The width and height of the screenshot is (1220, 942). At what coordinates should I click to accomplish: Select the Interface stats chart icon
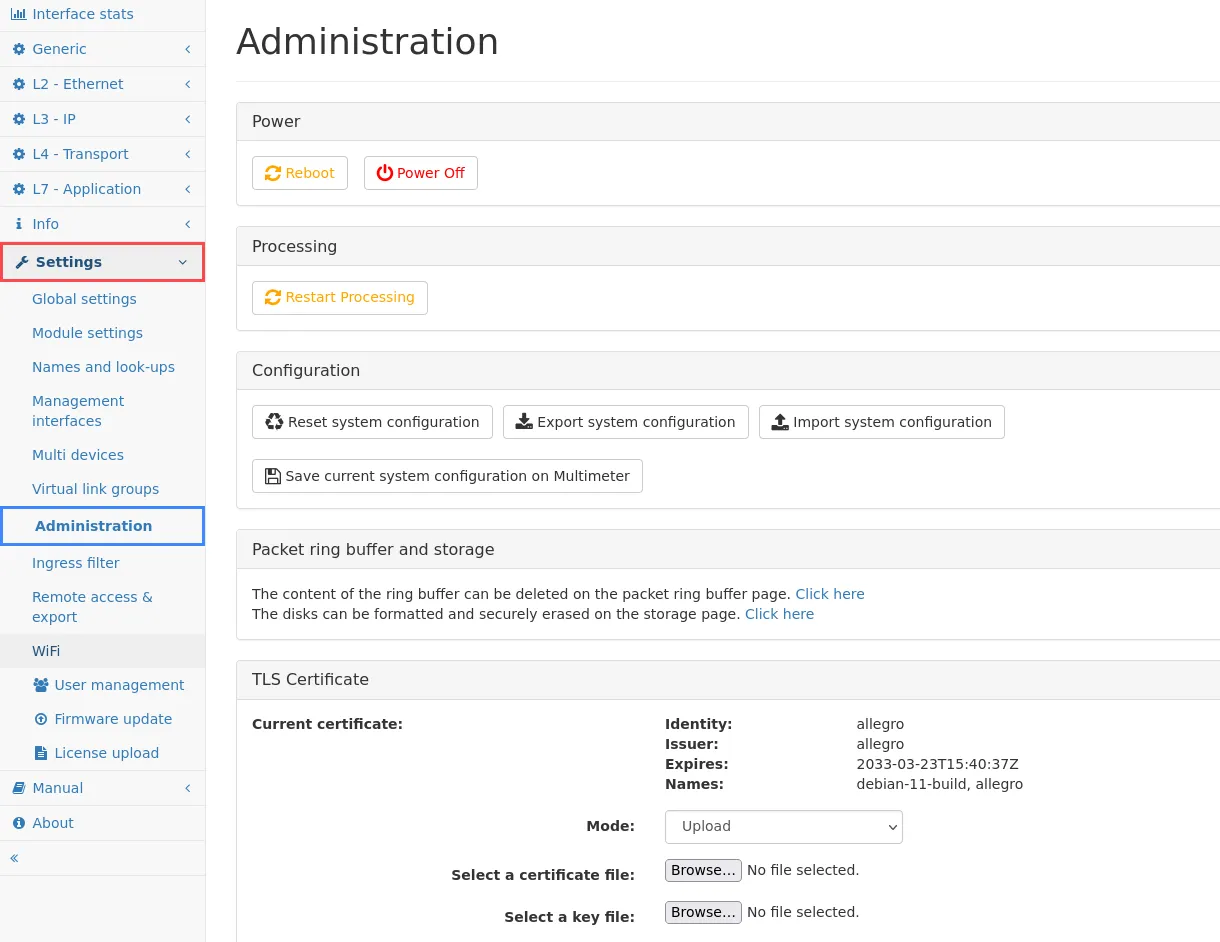[x=19, y=14]
